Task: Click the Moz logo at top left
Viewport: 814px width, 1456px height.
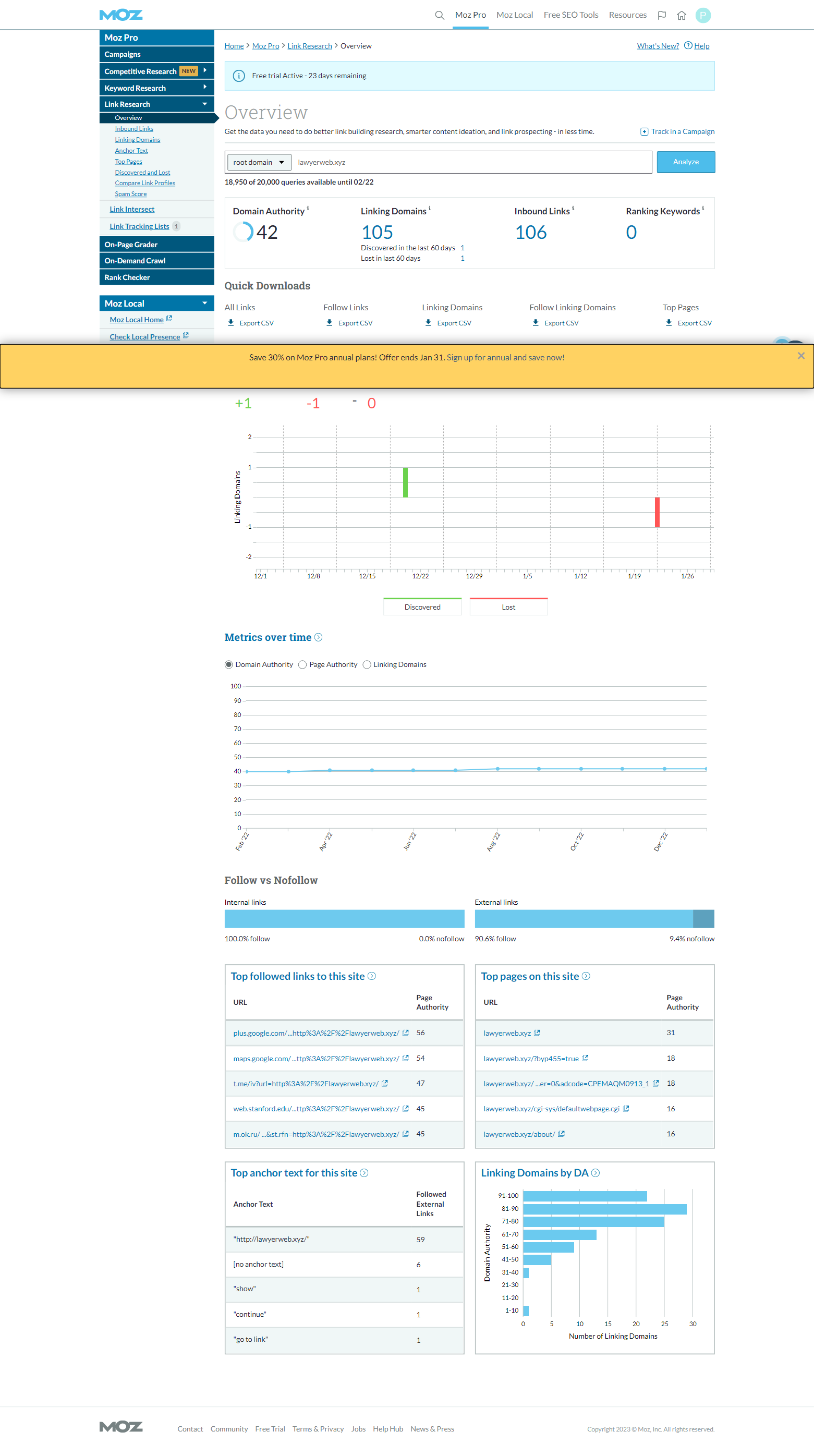Action: pos(121,15)
